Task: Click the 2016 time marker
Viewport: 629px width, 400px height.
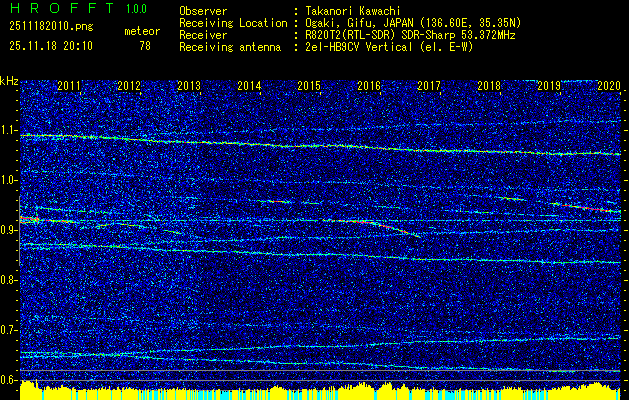Action: (x=369, y=87)
